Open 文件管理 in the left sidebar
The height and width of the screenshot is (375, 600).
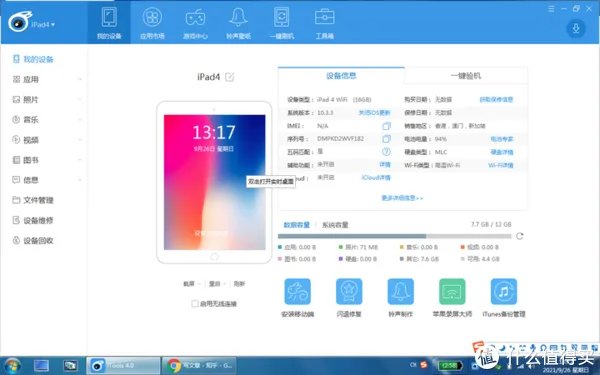(x=33, y=200)
